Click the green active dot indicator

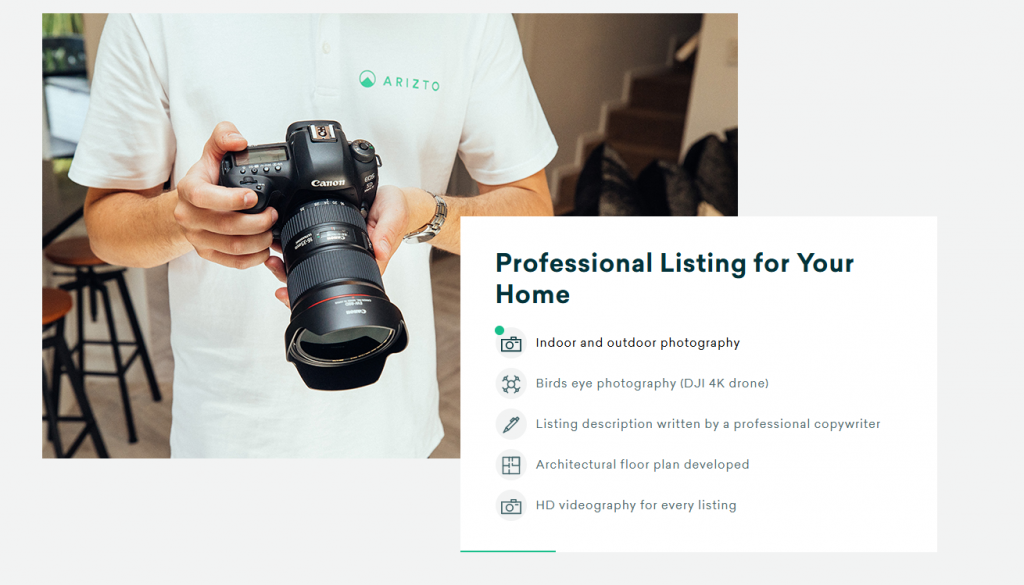click(x=500, y=330)
